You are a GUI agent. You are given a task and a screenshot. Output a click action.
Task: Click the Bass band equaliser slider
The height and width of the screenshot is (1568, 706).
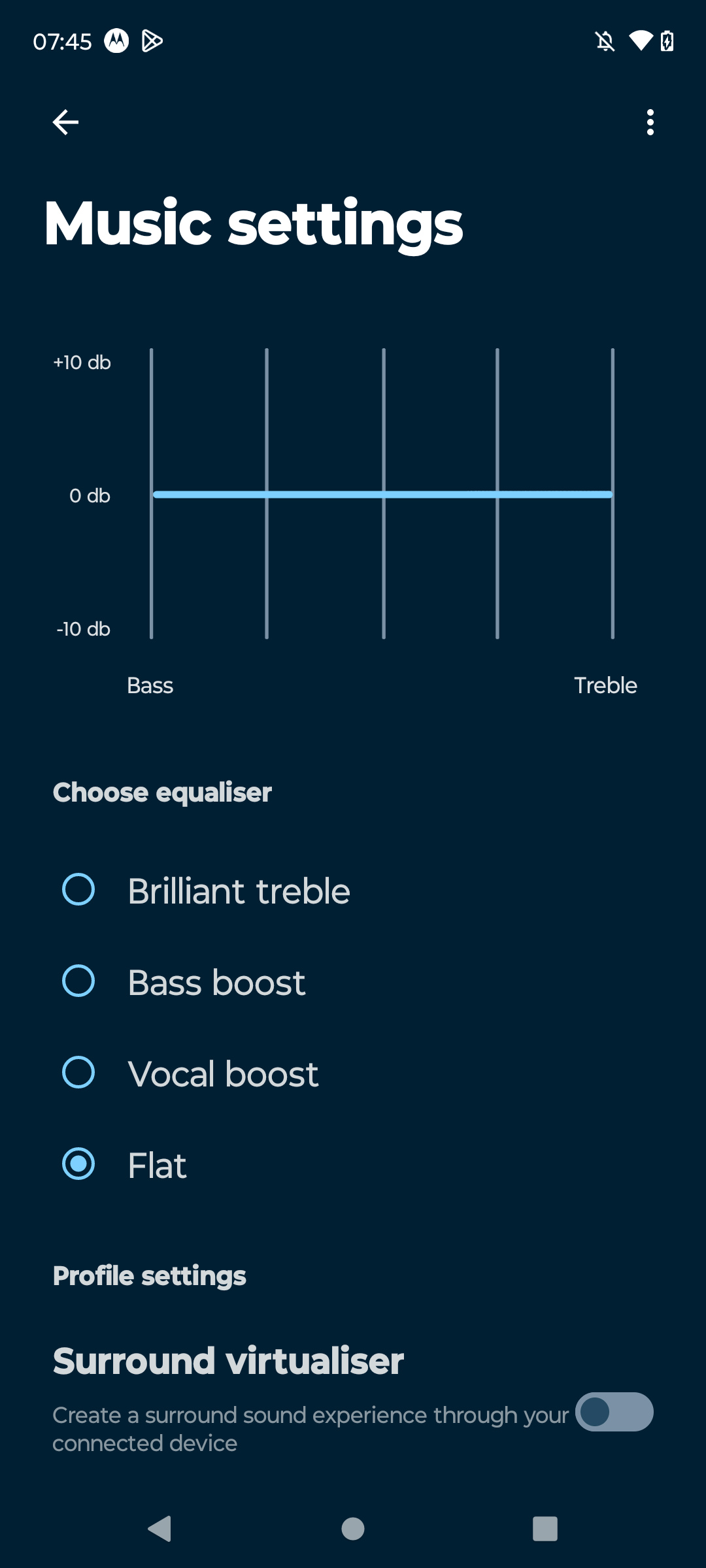pyautogui.click(x=152, y=494)
